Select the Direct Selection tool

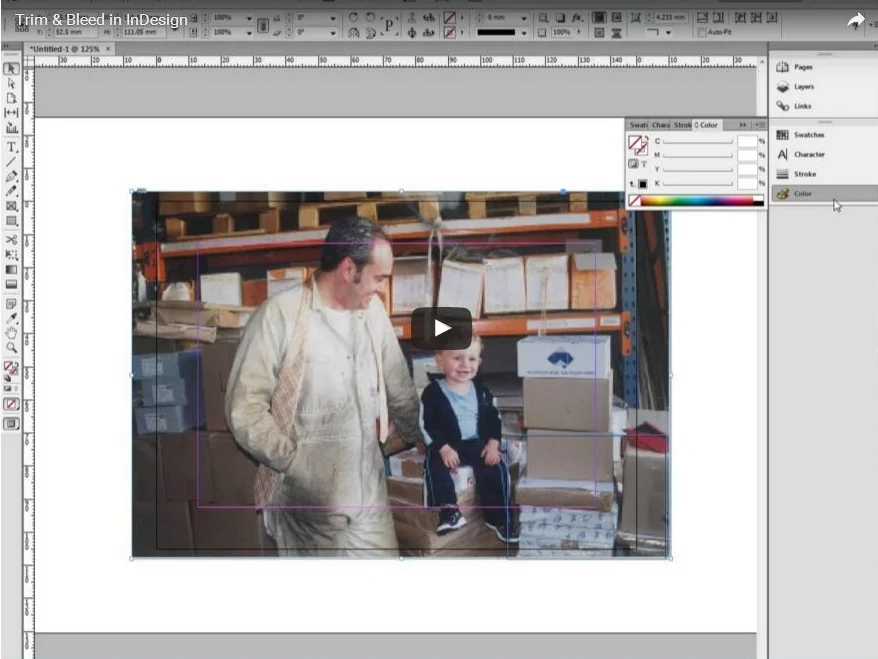(x=11, y=83)
